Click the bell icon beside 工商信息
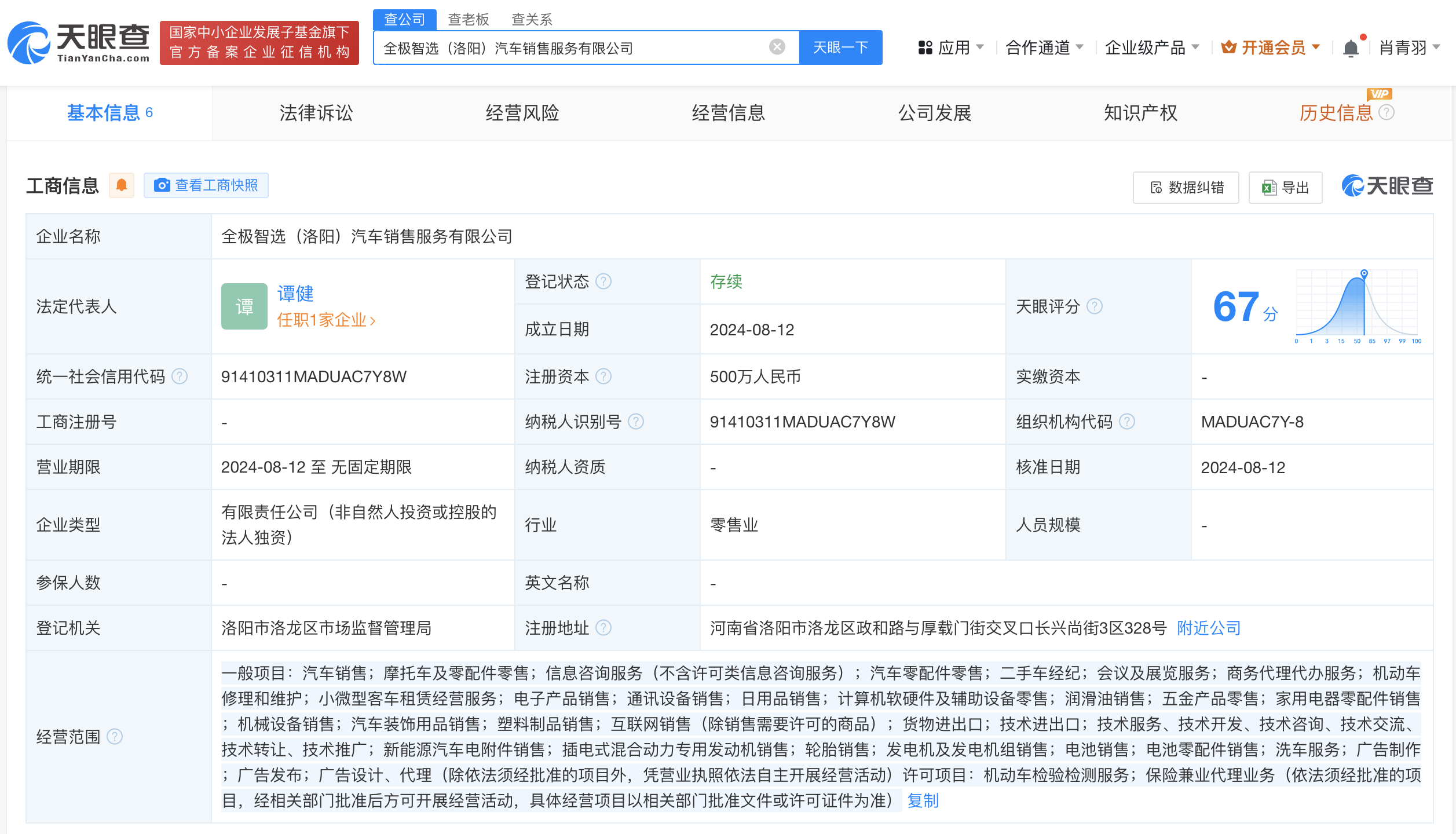This screenshot has width=1456, height=834. [x=122, y=185]
